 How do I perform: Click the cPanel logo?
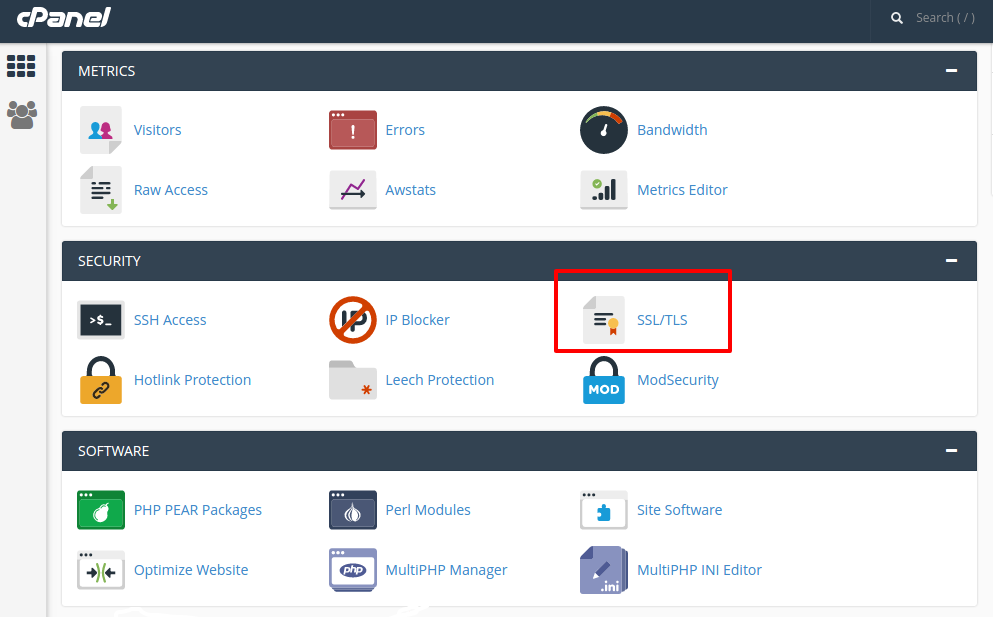[63, 18]
